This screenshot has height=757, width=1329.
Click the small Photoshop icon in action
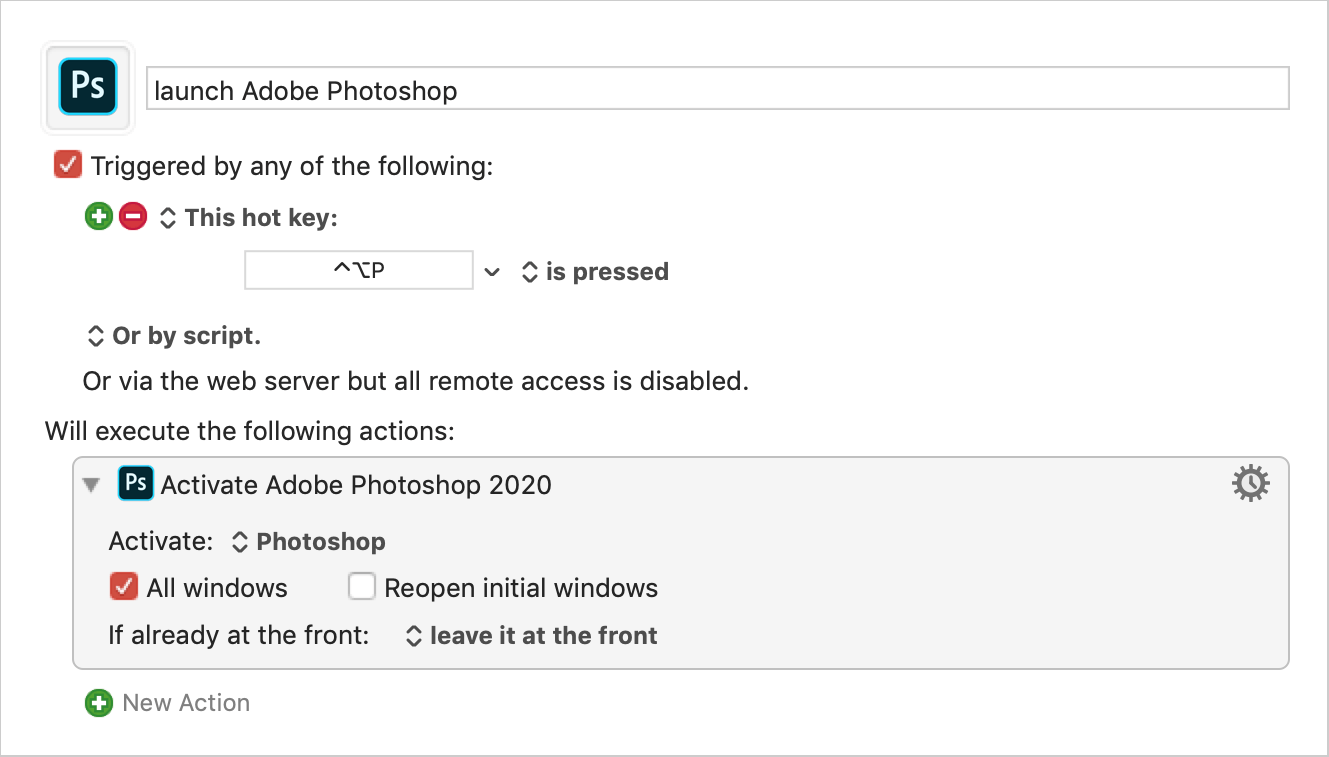click(136, 484)
